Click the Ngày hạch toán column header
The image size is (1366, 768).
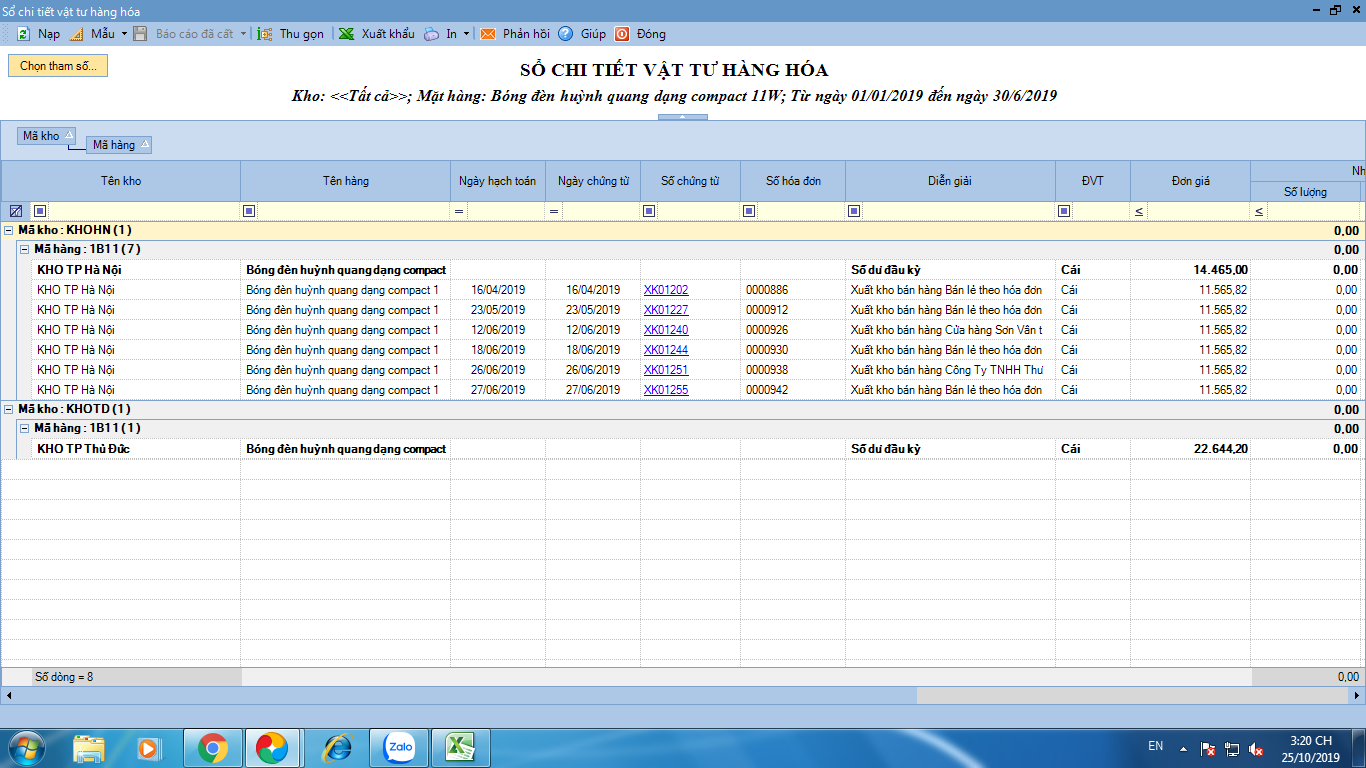[x=497, y=181]
